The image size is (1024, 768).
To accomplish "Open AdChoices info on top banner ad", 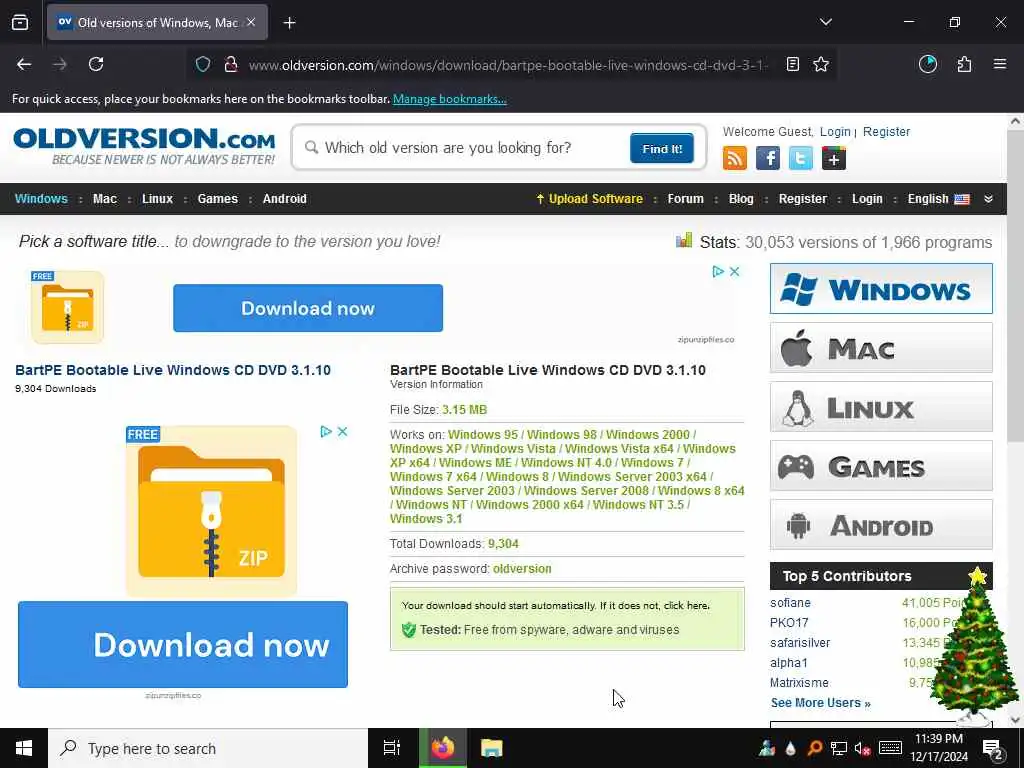I will tap(718, 271).
